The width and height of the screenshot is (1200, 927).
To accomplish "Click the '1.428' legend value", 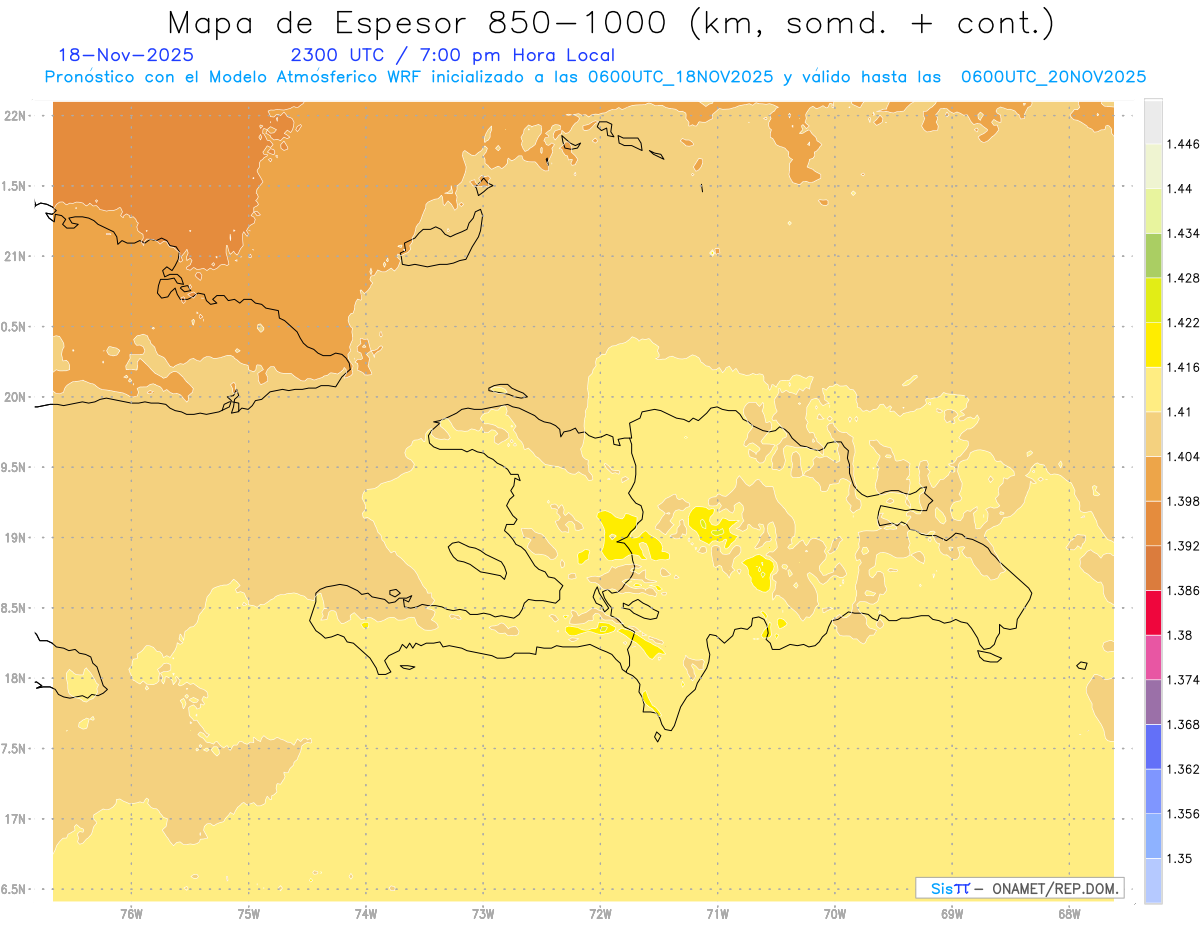I will pyautogui.click(x=1183, y=278).
